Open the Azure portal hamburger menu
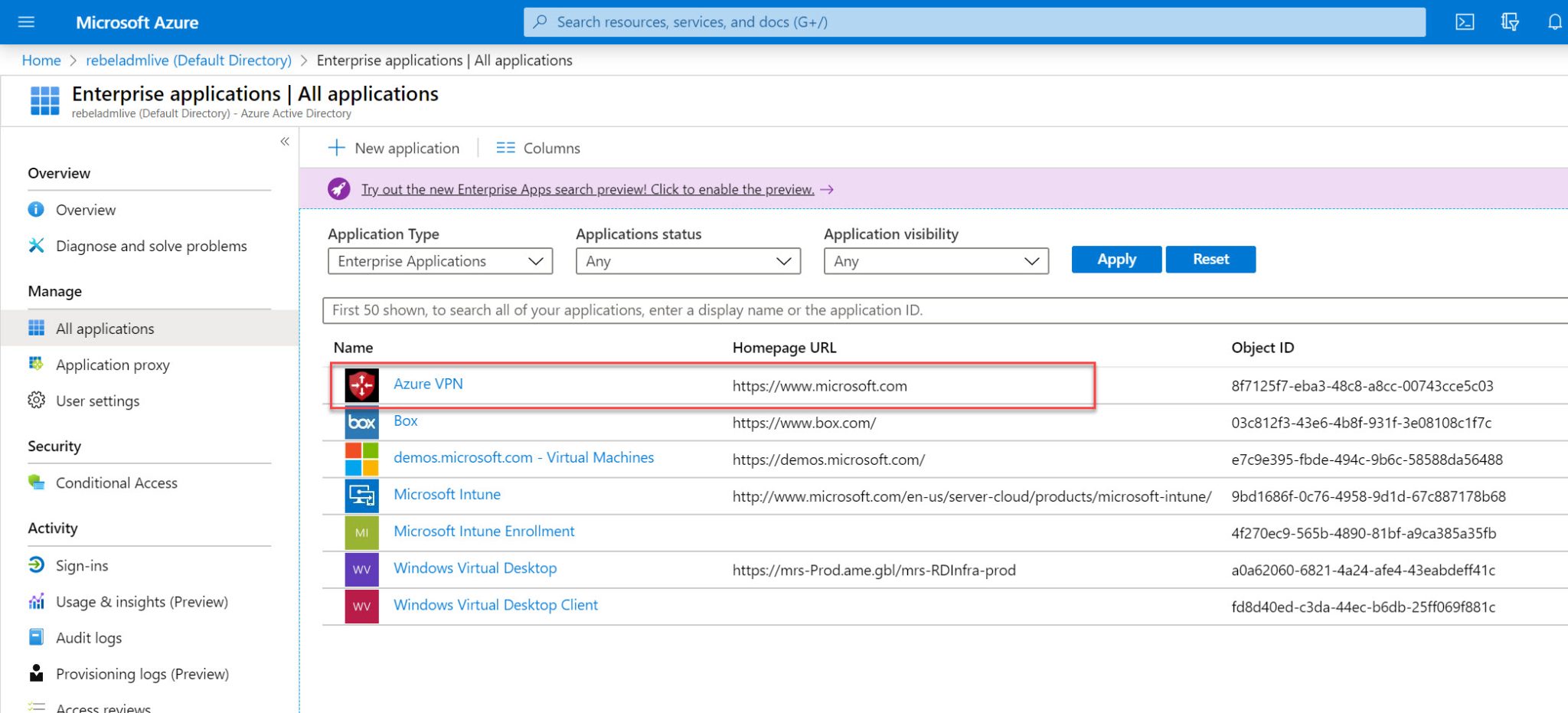1568x713 pixels. pos(26,21)
